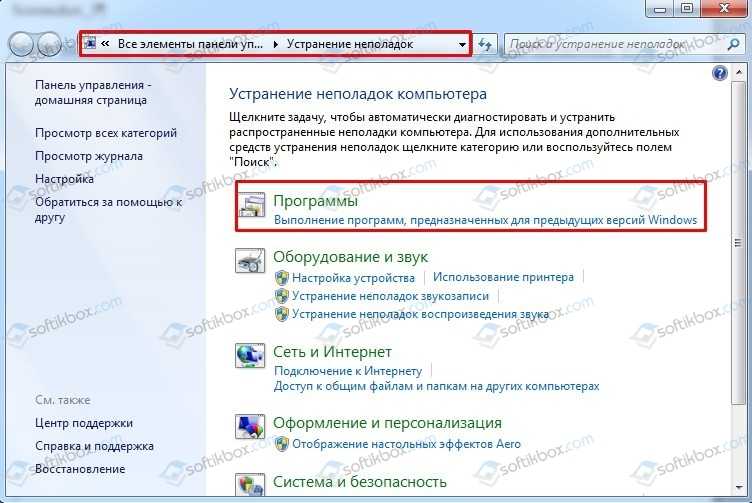
Task: Run Выполнение программ для предыдущих версий Windows
Action: (485, 220)
